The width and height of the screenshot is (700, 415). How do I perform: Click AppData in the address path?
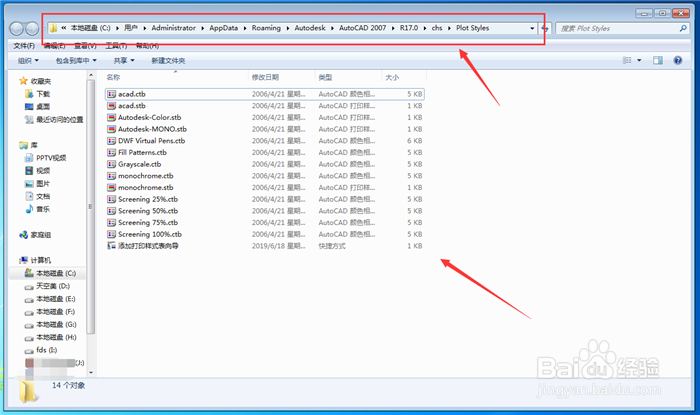tap(224, 28)
